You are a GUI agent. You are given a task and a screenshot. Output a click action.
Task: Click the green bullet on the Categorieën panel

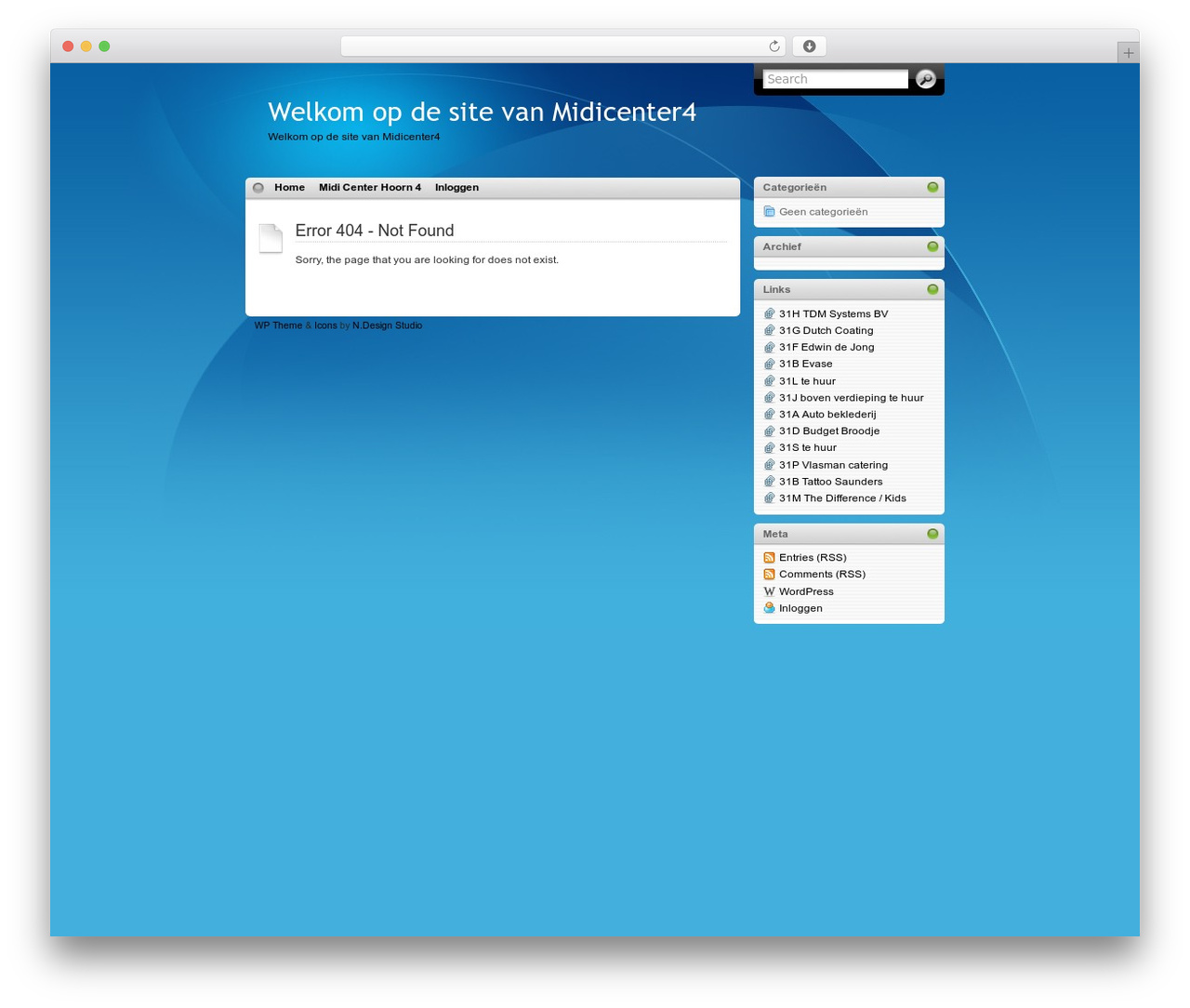coord(932,187)
